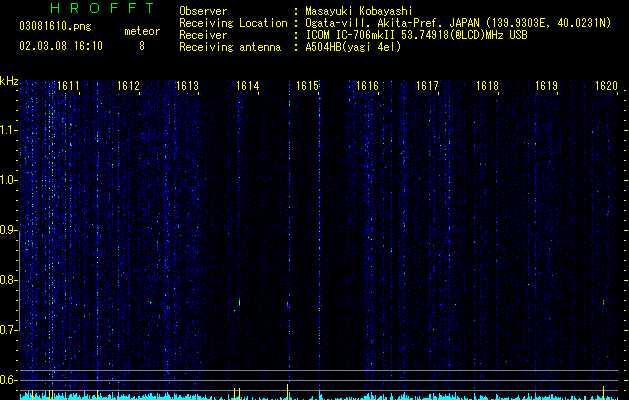Click the 1620 time marker
The width and height of the screenshot is (629, 400).
click(606, 86)
